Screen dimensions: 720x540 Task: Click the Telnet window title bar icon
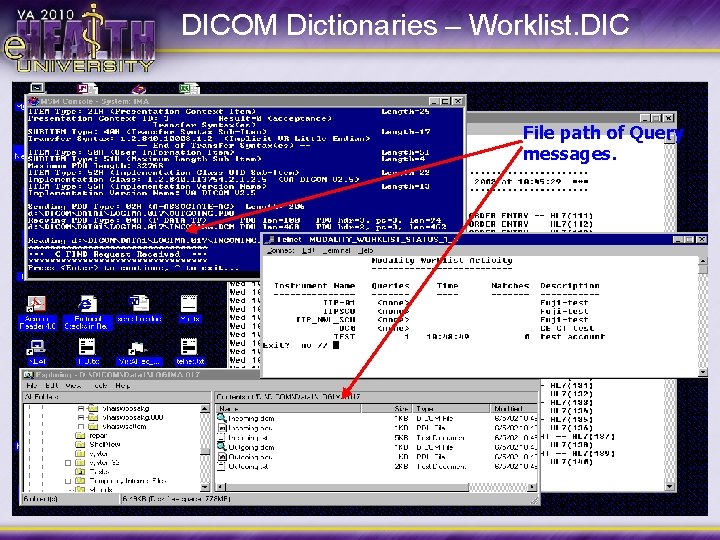pyautogui.click(x=270, y=239)
